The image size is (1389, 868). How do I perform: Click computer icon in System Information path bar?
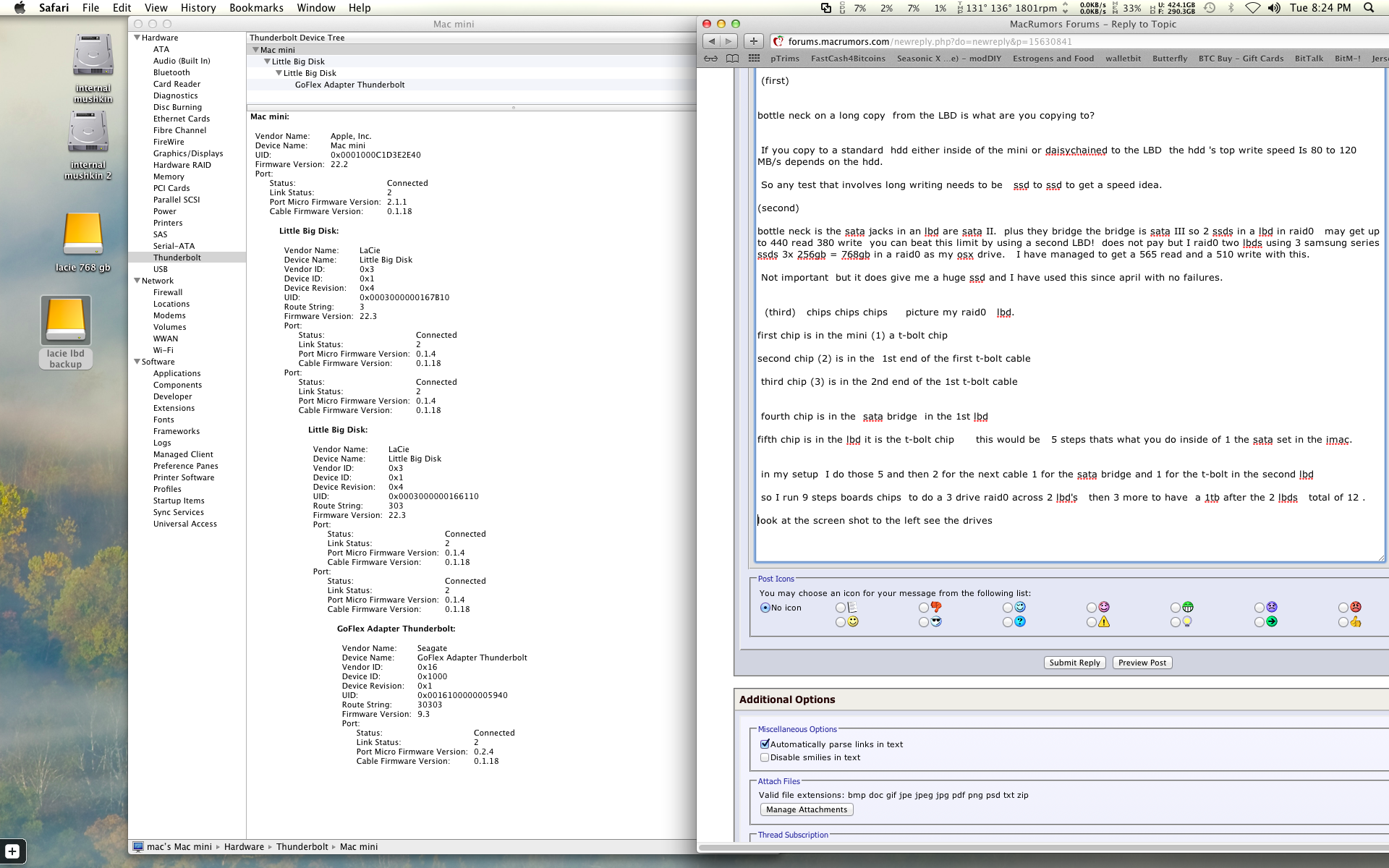coord(138,846)
